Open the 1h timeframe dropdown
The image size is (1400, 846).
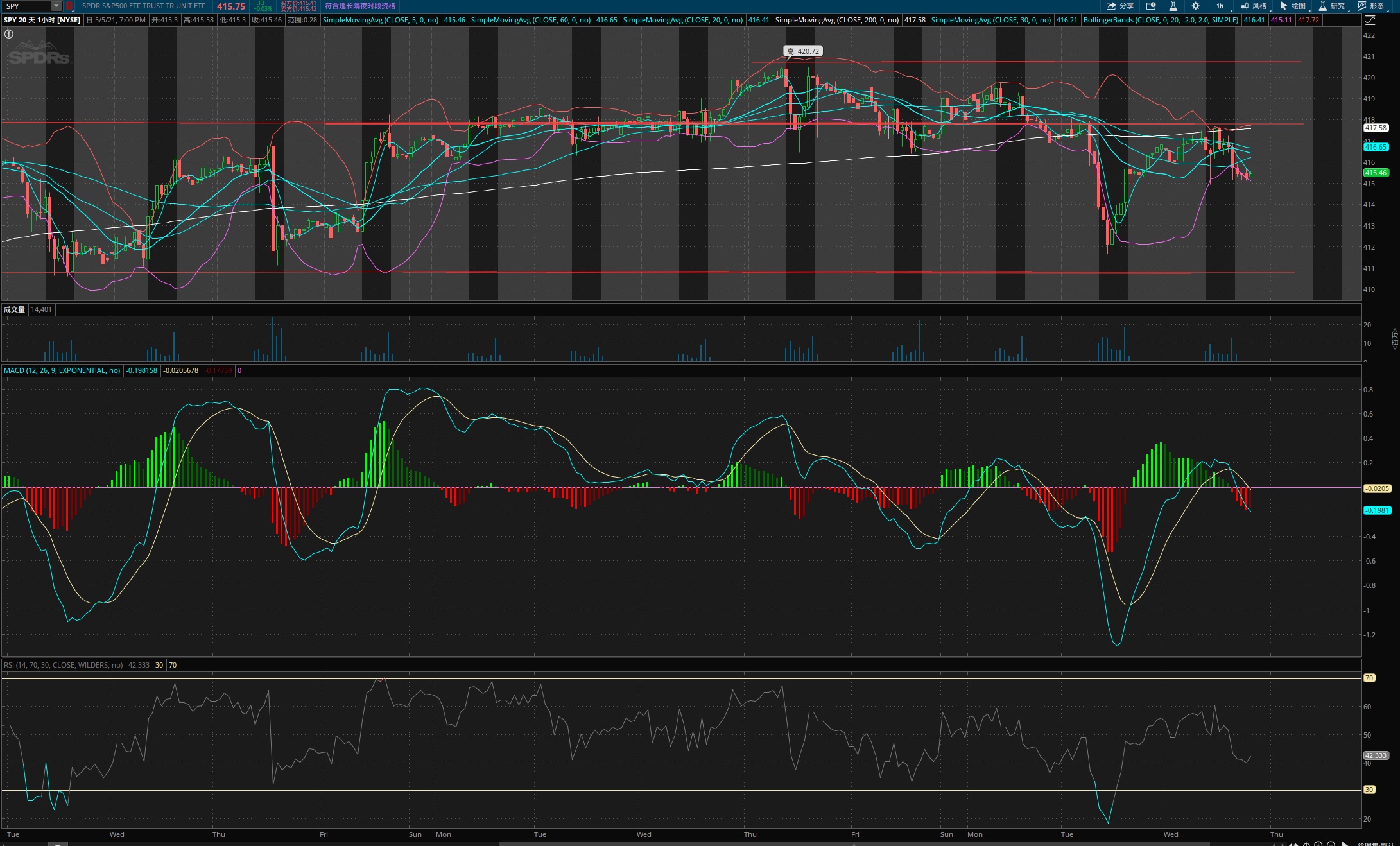click(1220, 6)
